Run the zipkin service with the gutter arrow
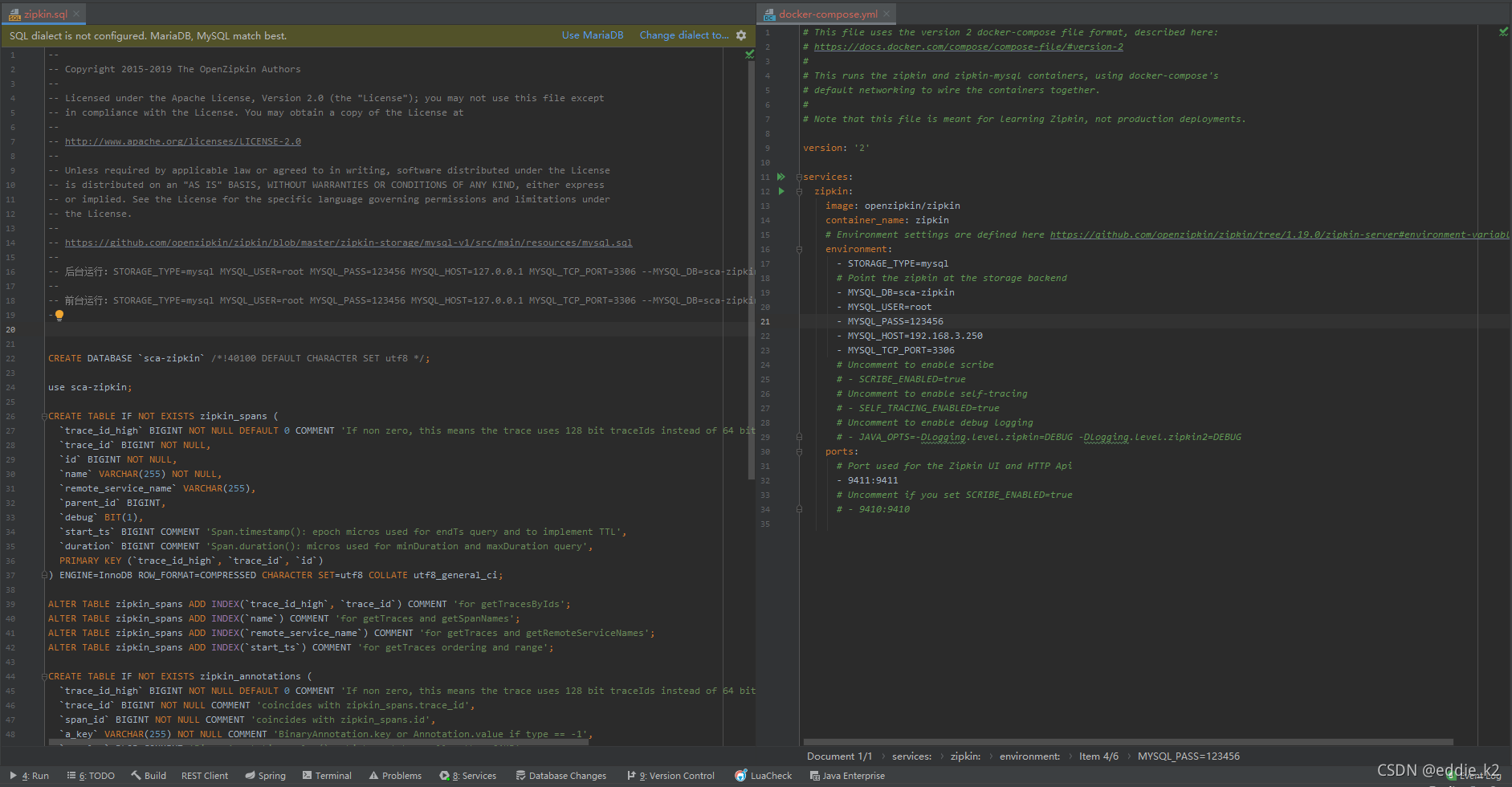1512x787 pixels. pyautogui.click(x=781, y=191)
